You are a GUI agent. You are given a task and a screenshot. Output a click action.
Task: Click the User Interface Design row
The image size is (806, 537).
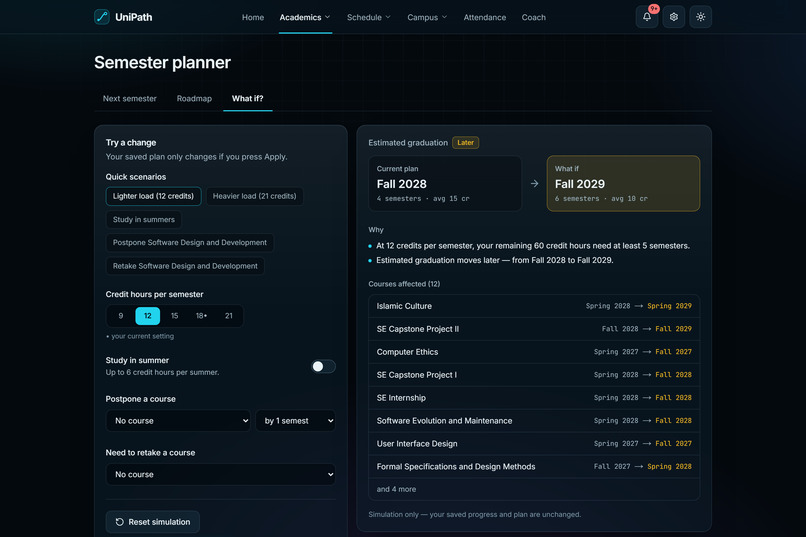click(x=534, y=443)
